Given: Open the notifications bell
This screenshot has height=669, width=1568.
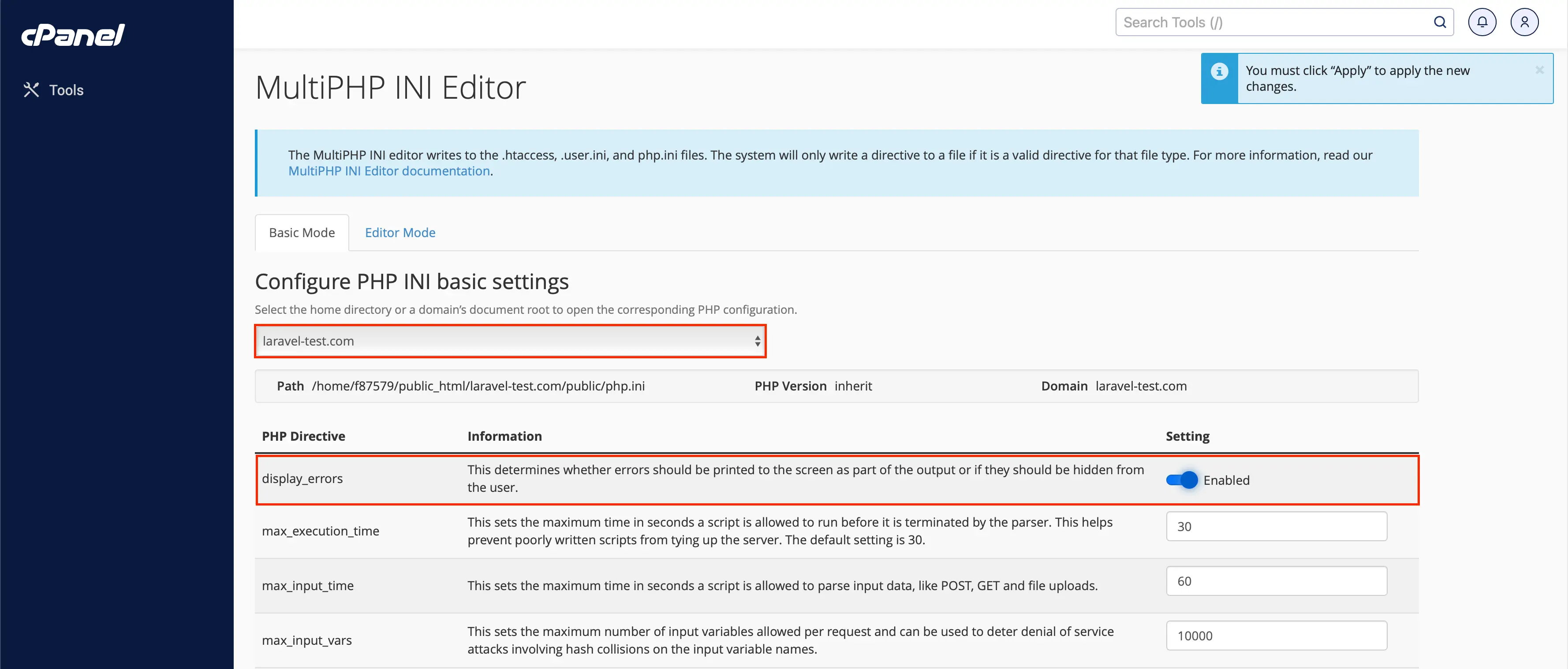Looking at the screenshot, I should pos(1482,22).
